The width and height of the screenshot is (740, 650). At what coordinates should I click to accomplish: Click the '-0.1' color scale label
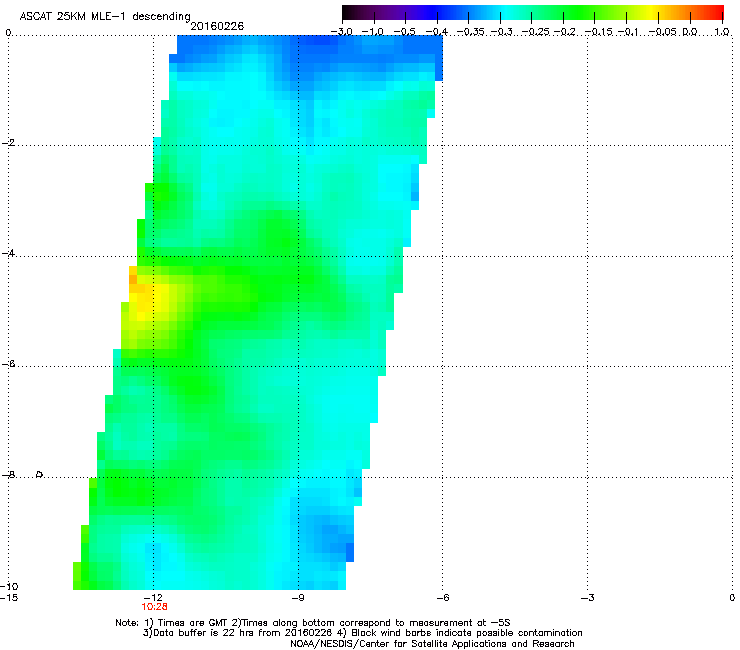[x=628, y=32]
